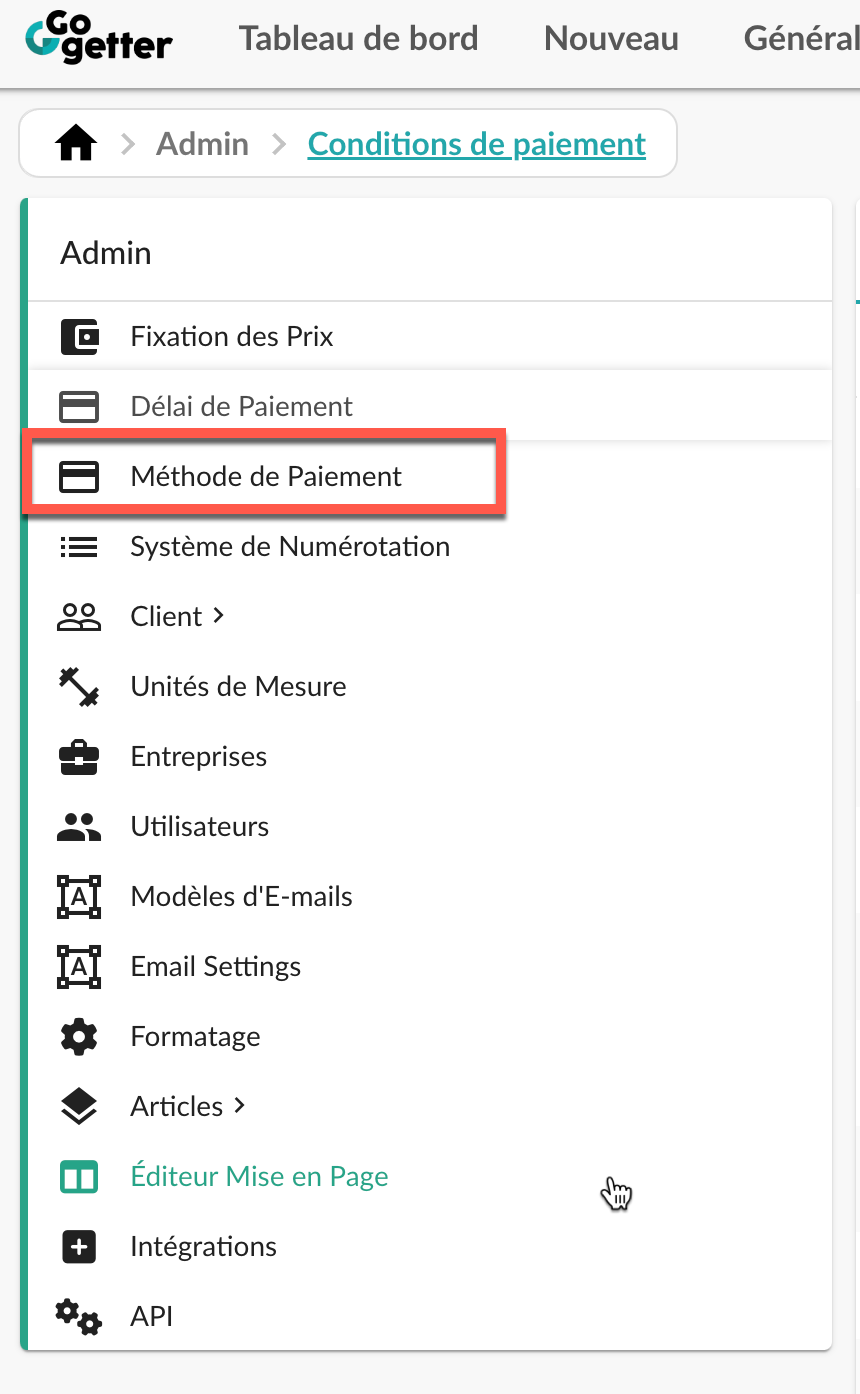Open the Conditions de paiement breadcrumb link
This screenshot has height=1394, width=860.
(477, 144)
